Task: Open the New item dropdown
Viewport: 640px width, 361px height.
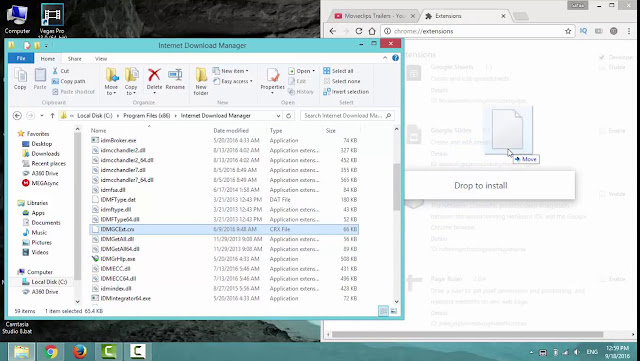Action: click(x=231, y=71)
